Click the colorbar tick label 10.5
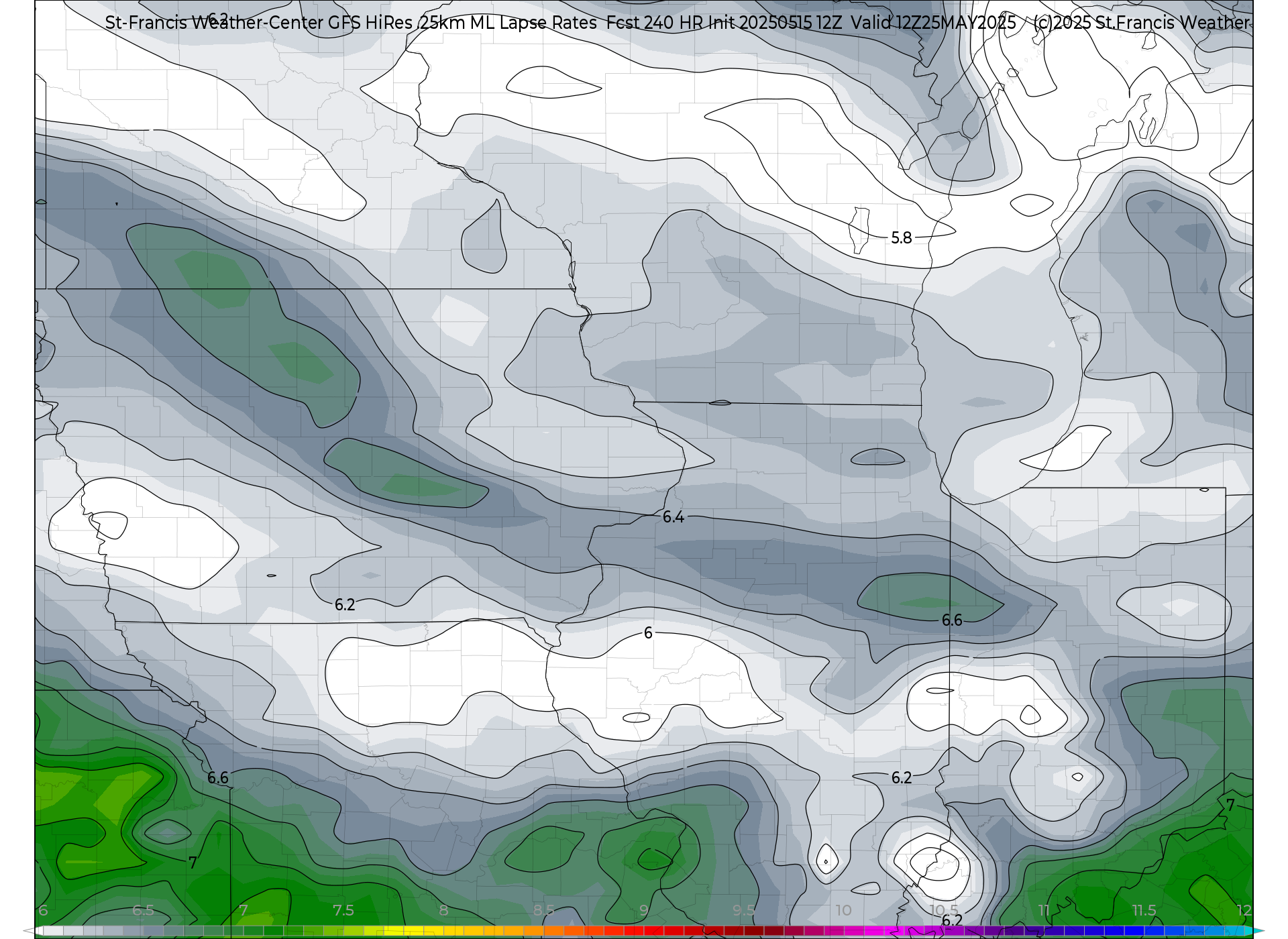1288x939 pixels. pos(943,910)
